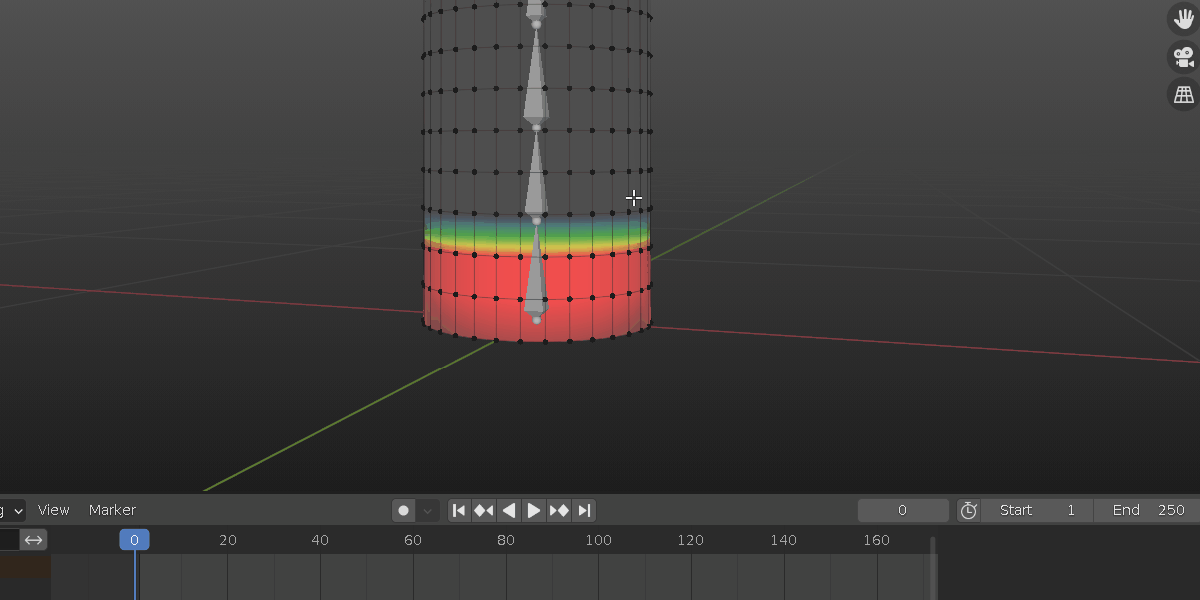Click the bone tip joint at the bottom of the cylinder
The height and width of the screenshot is (600, 1200).
pyautogui.click(x=537, y=320)
